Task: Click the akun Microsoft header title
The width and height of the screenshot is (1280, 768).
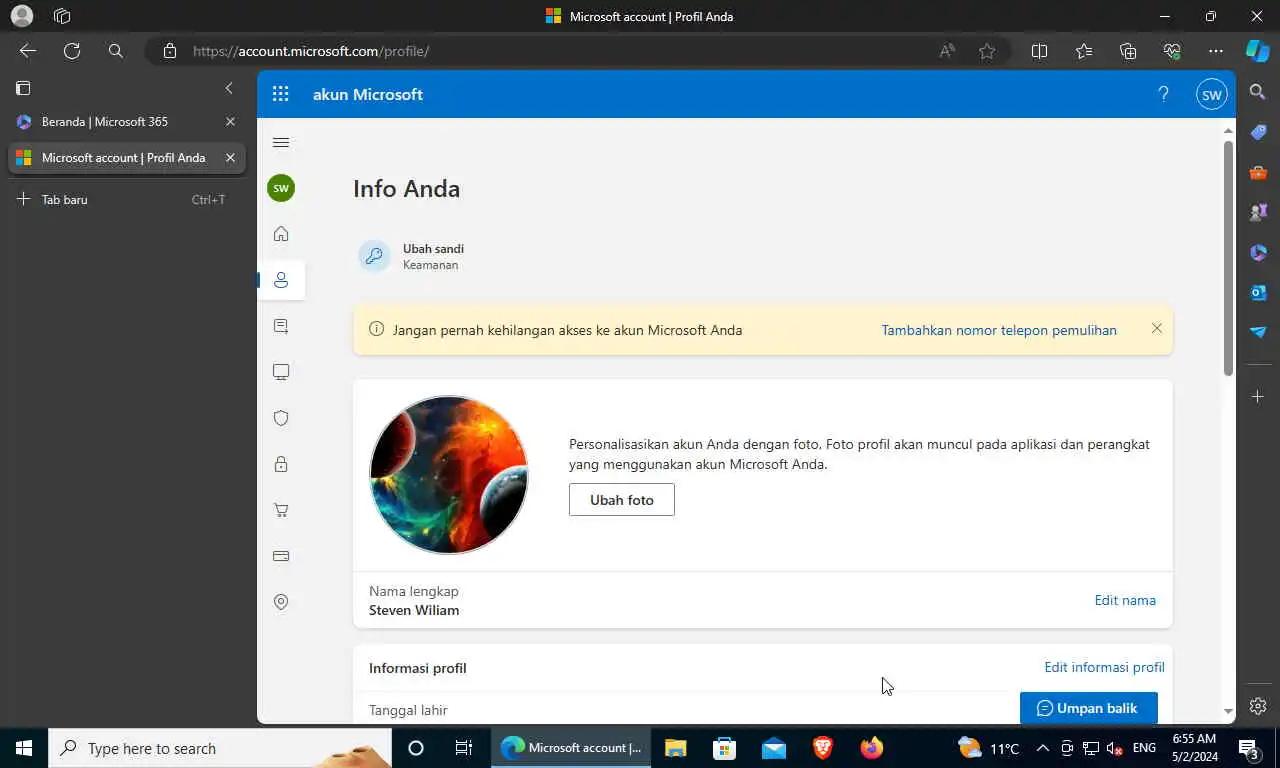Action: [368, 94]
